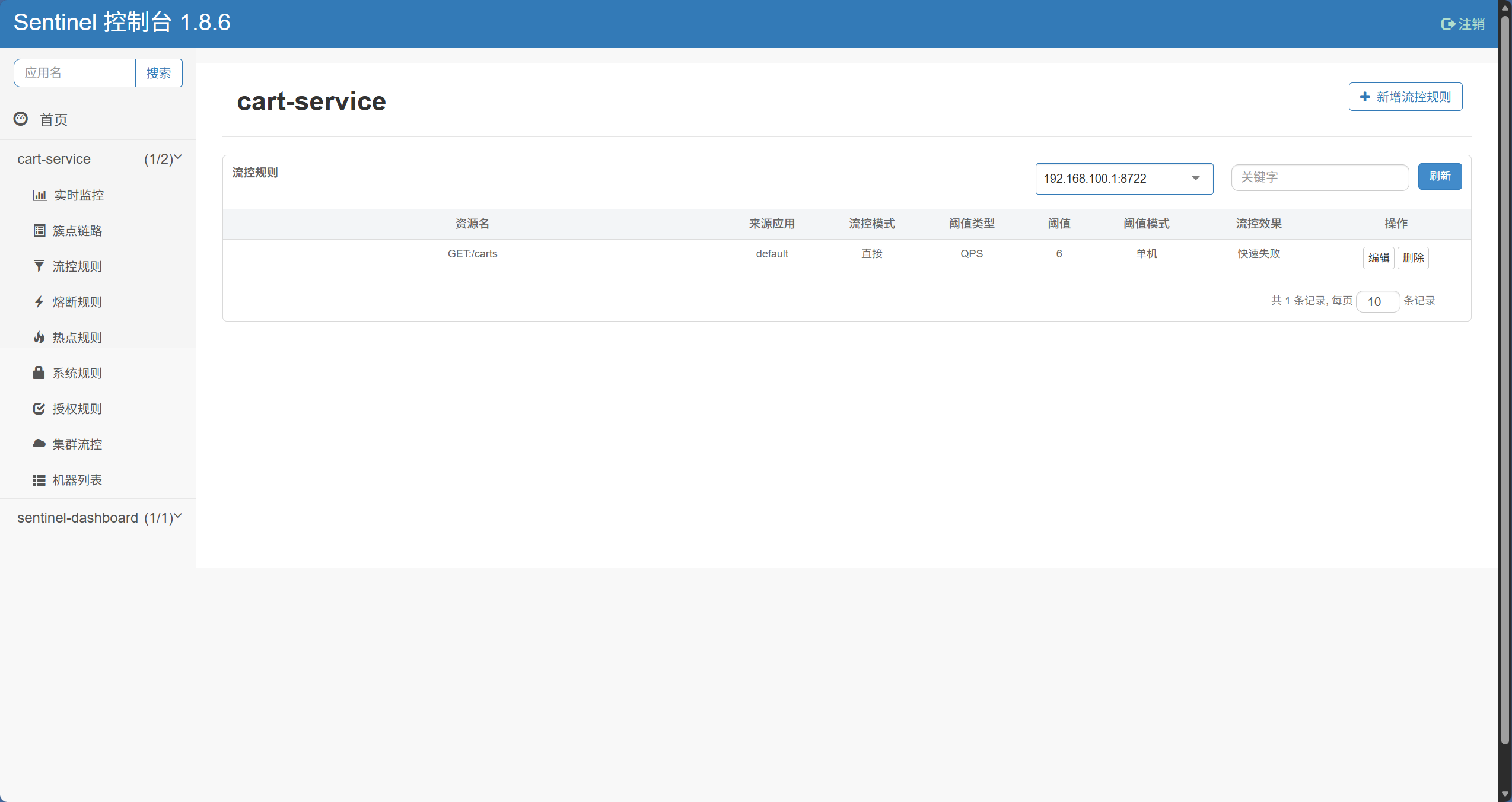
Task: Click the 关键字 keyword search field
Action: point(1319,177)
